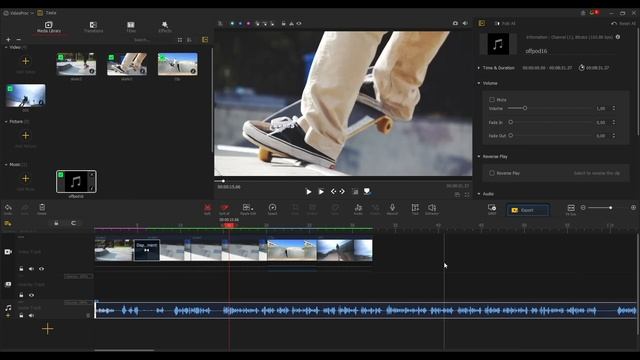Open the Media Library tab
The width and height of the screenshot is (640, 360).
49,27
